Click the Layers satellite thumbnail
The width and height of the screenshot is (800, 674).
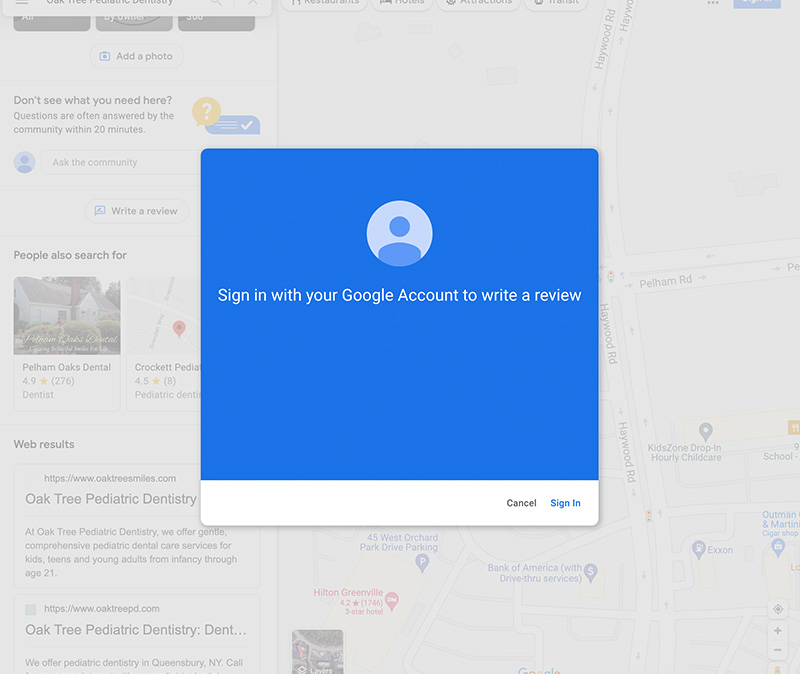(317, 652)
